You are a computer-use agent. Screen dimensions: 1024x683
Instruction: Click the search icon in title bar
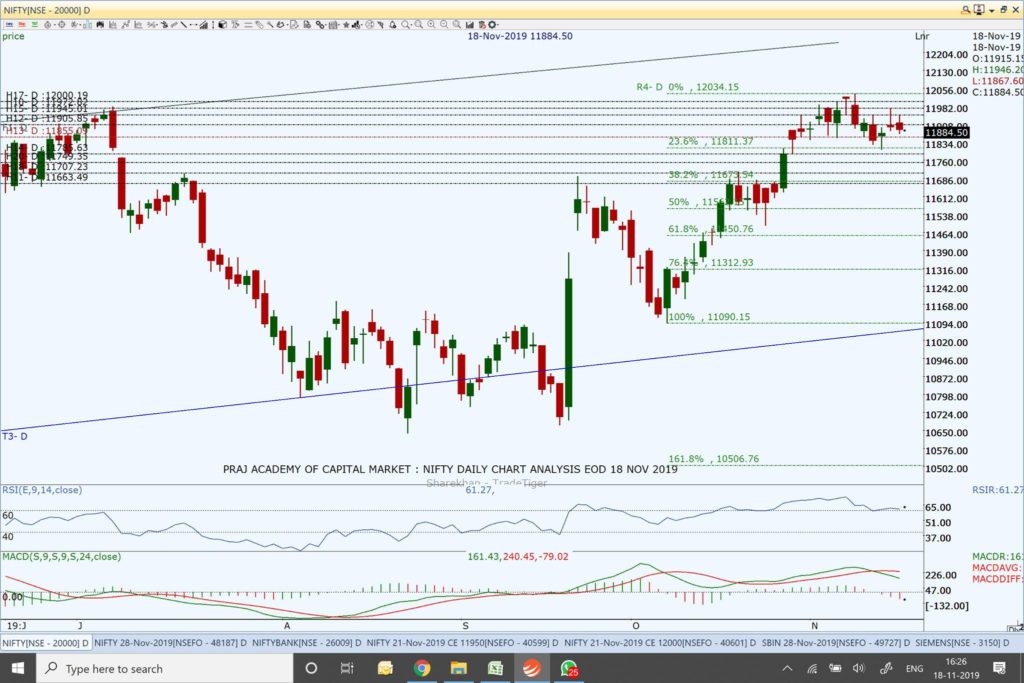[x=965, y=9]
